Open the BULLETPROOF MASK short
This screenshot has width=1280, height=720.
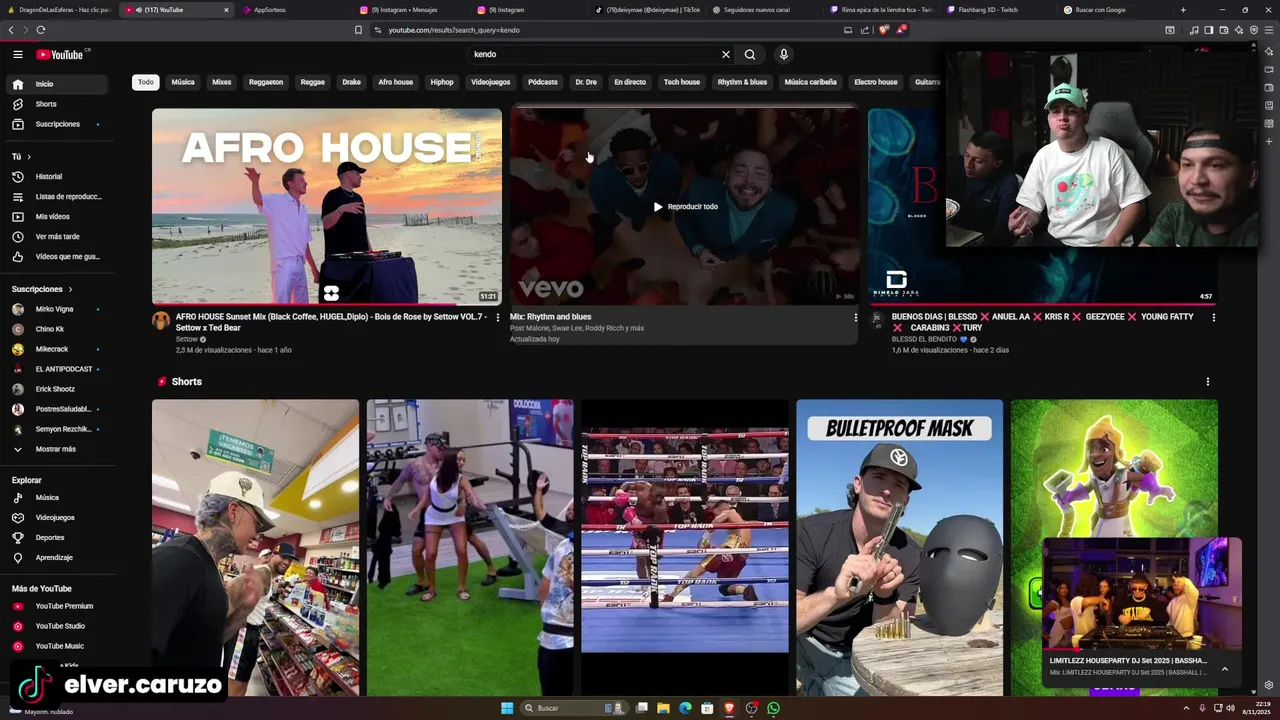(x=899, y=547)
